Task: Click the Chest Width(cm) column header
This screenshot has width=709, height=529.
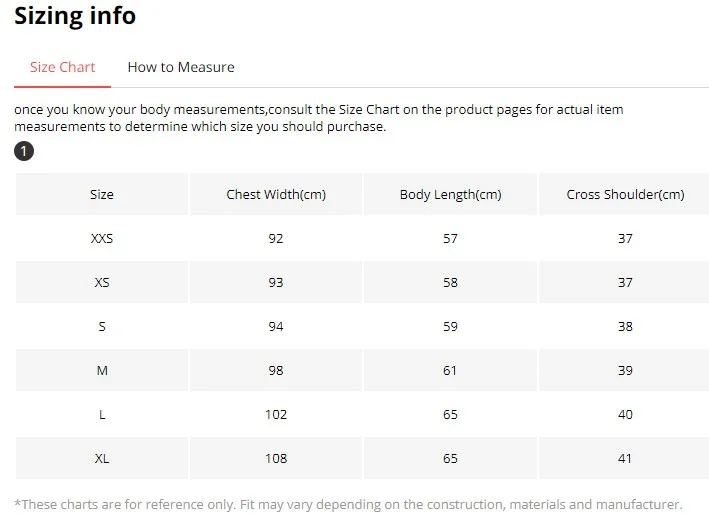Action: [x=276, y=194]
